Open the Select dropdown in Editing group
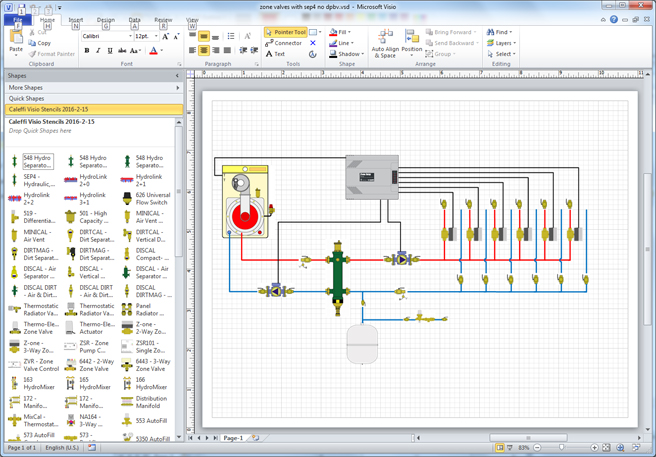Image resolution: width=656 pixels, height=457 pixels. [x=501, y=54]
